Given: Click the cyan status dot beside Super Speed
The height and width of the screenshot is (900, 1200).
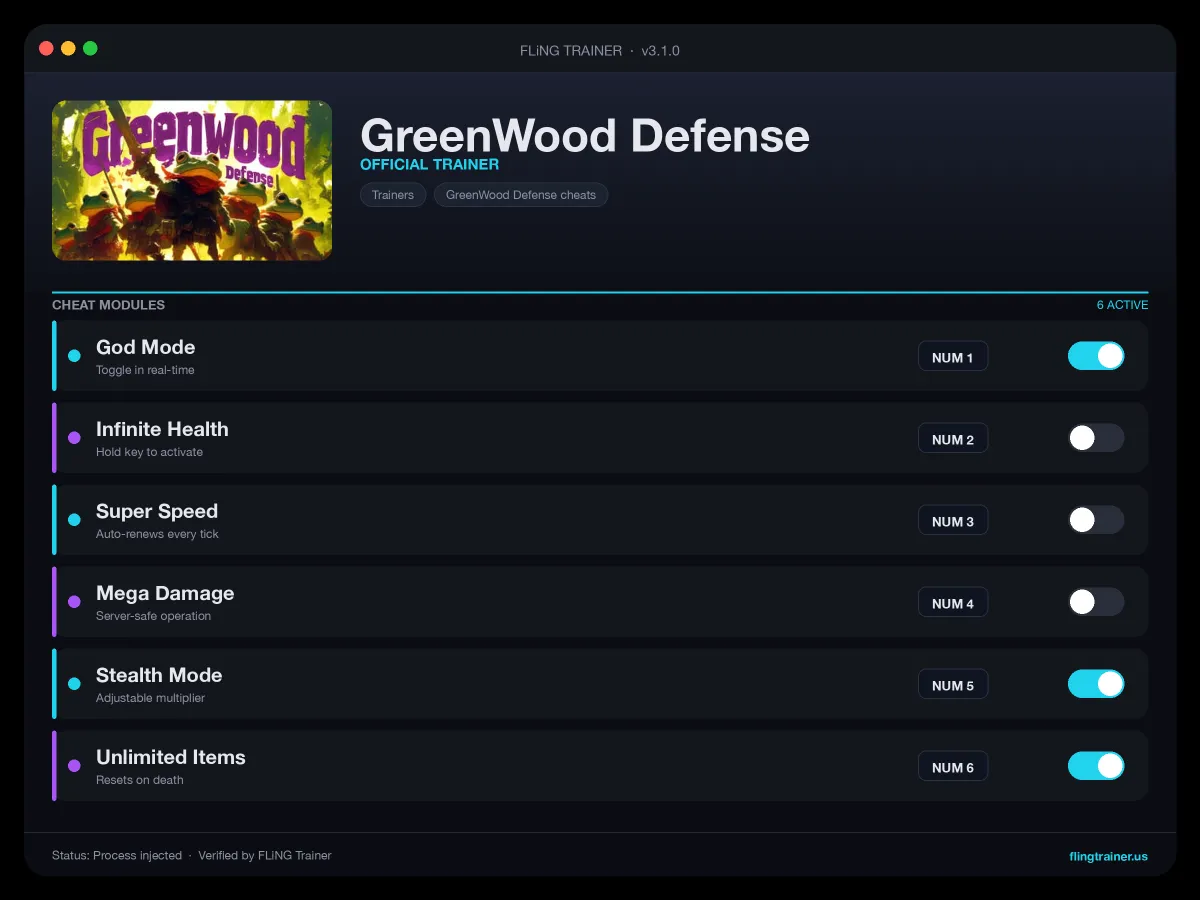Looking at the screenshot, I should [x=74, y=520].
